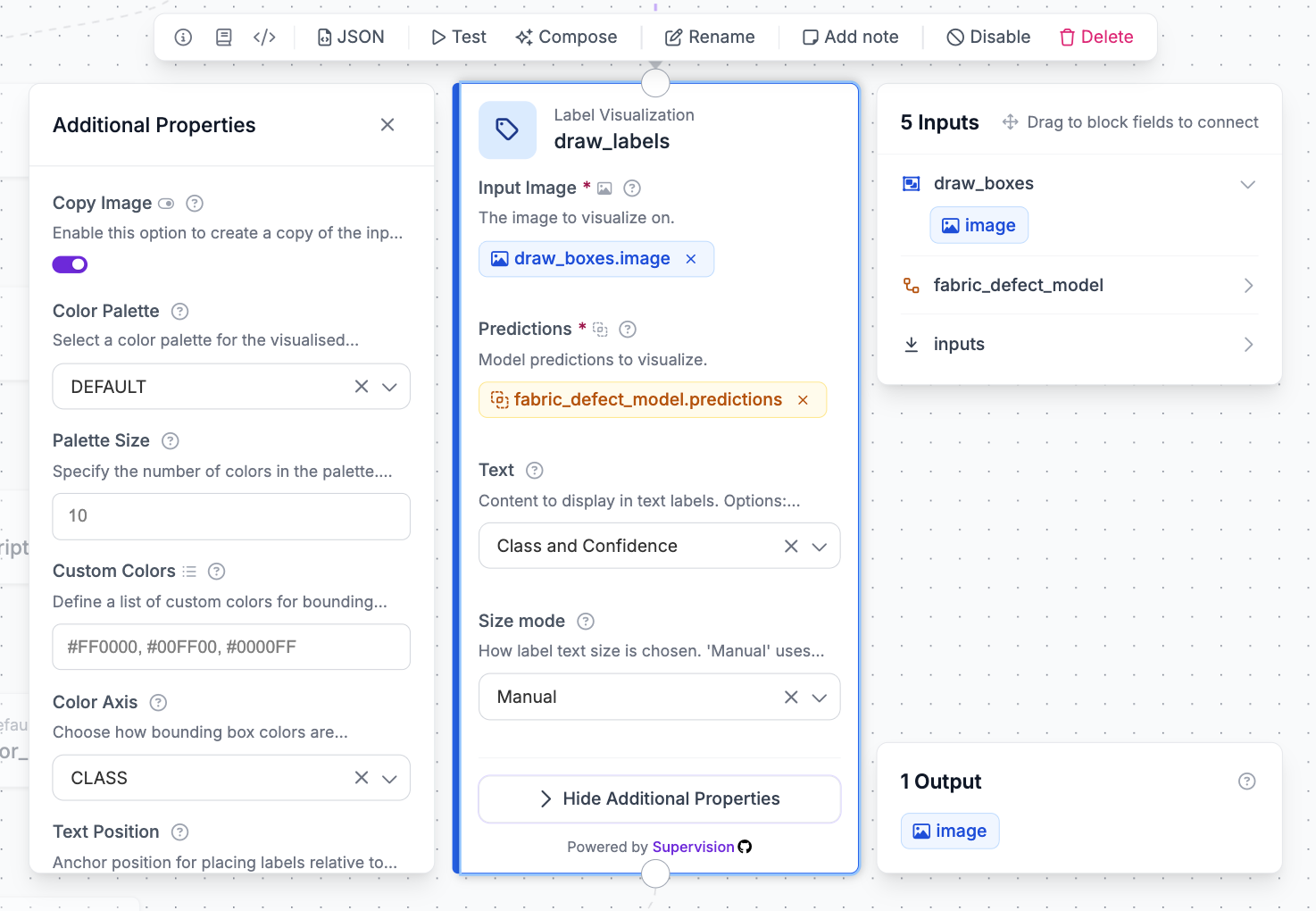Screen dimensions: 1316x911
Task: Open help for 1 Output panel
Action: point(1247,781)
